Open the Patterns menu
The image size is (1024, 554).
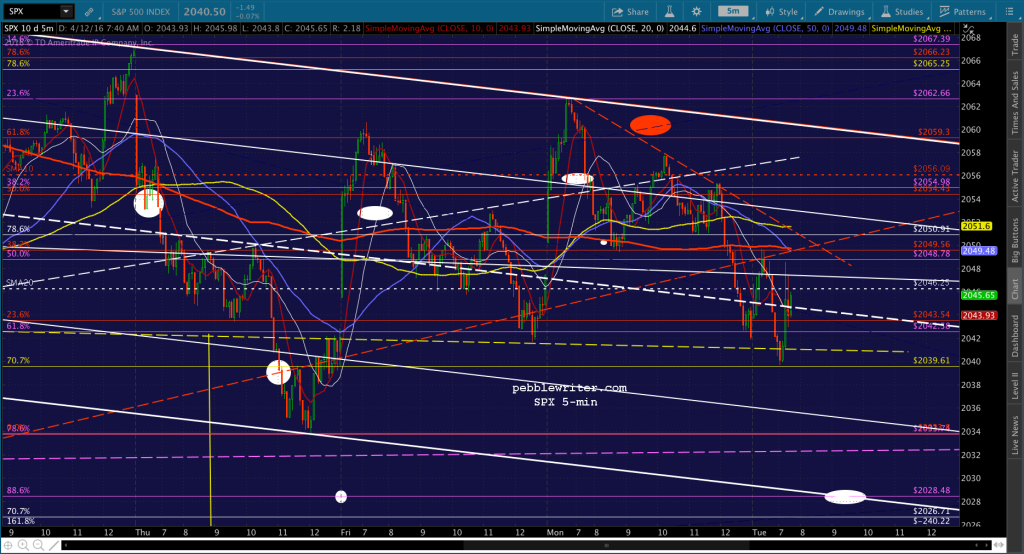tap(962, 12)
